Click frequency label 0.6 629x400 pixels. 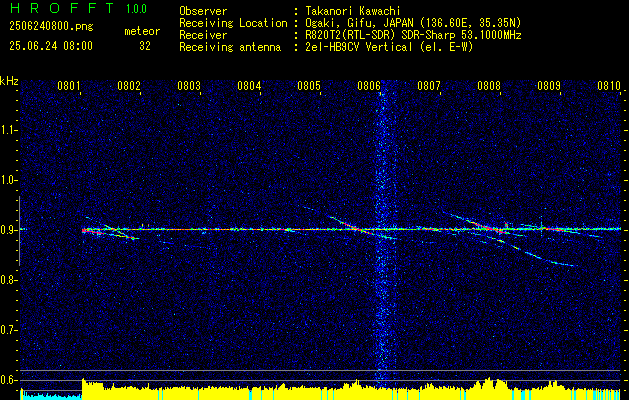click(9, 380)
